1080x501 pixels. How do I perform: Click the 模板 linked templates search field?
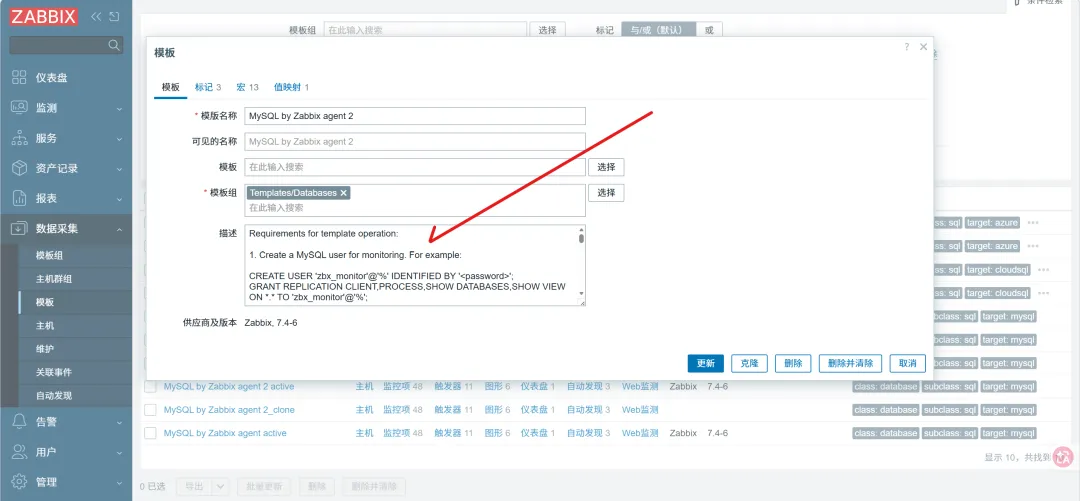[415, 167]
